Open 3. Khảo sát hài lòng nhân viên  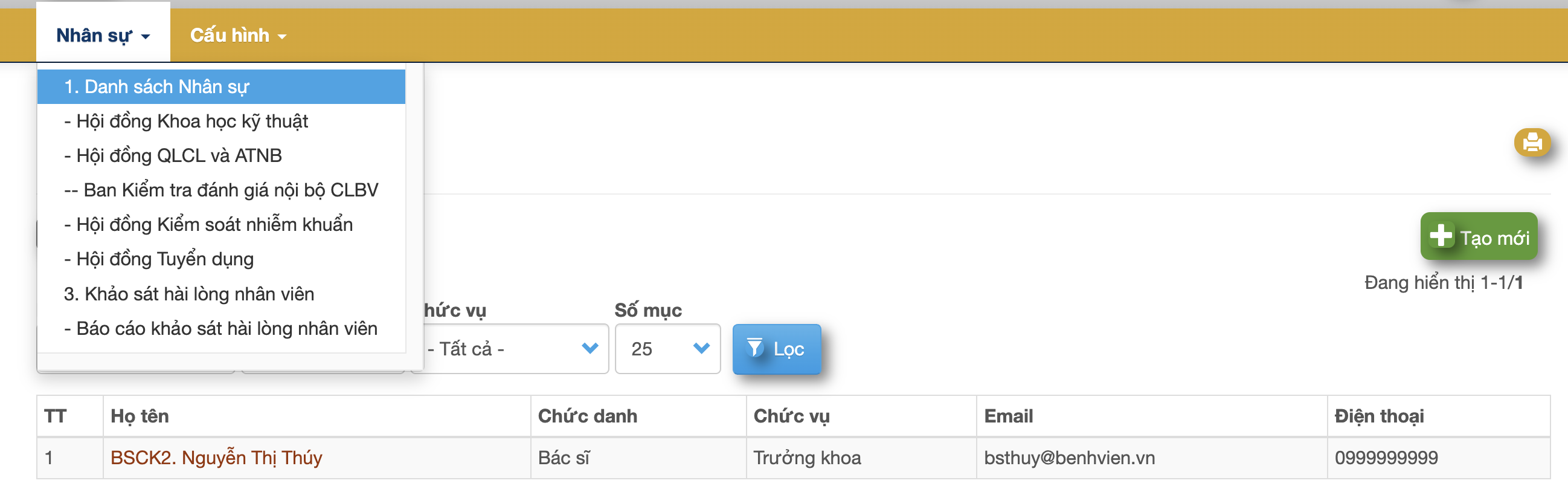coord(189,294)
